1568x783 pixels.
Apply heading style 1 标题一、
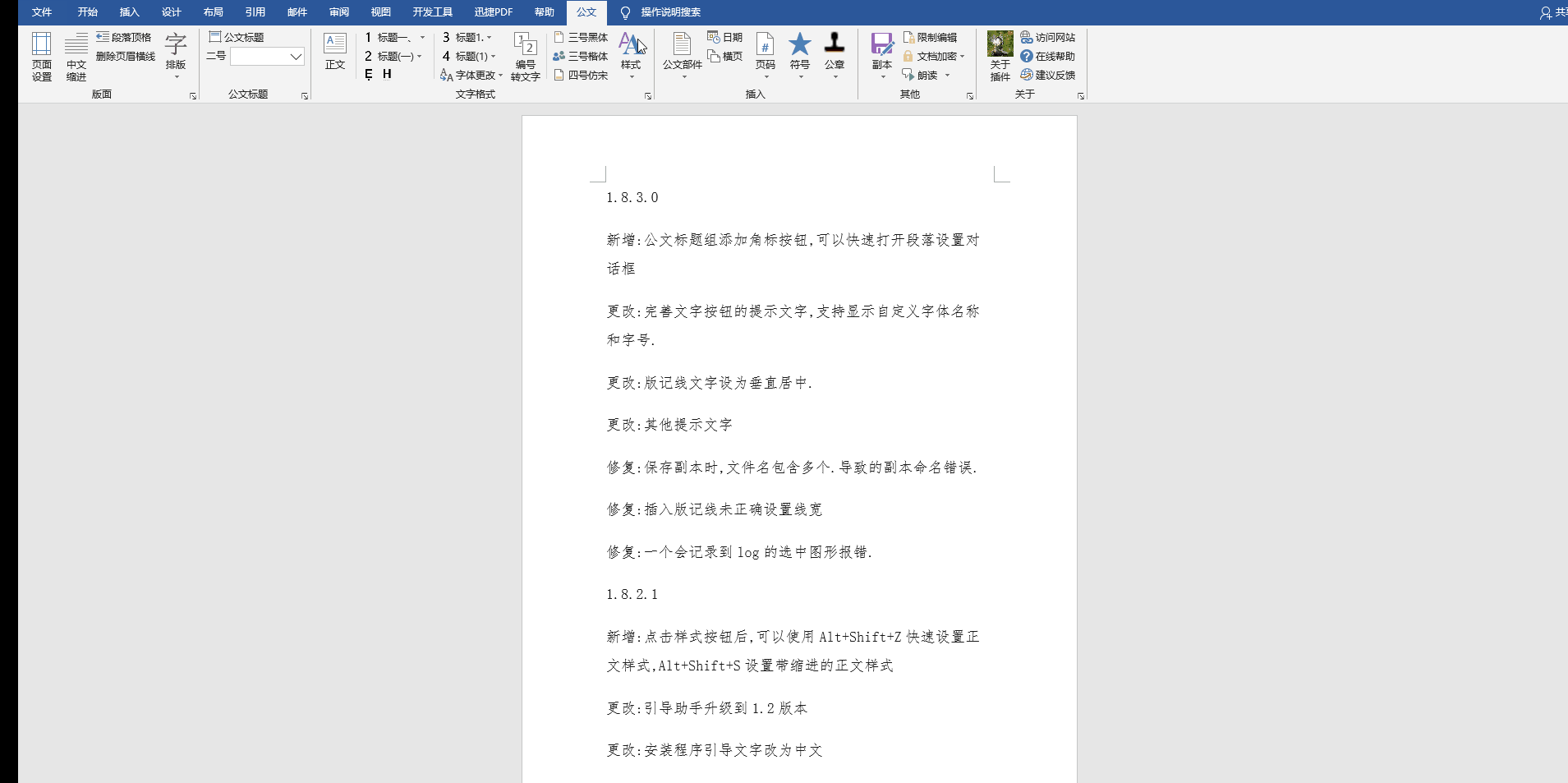pyautogui.click(x=388, y=37)
